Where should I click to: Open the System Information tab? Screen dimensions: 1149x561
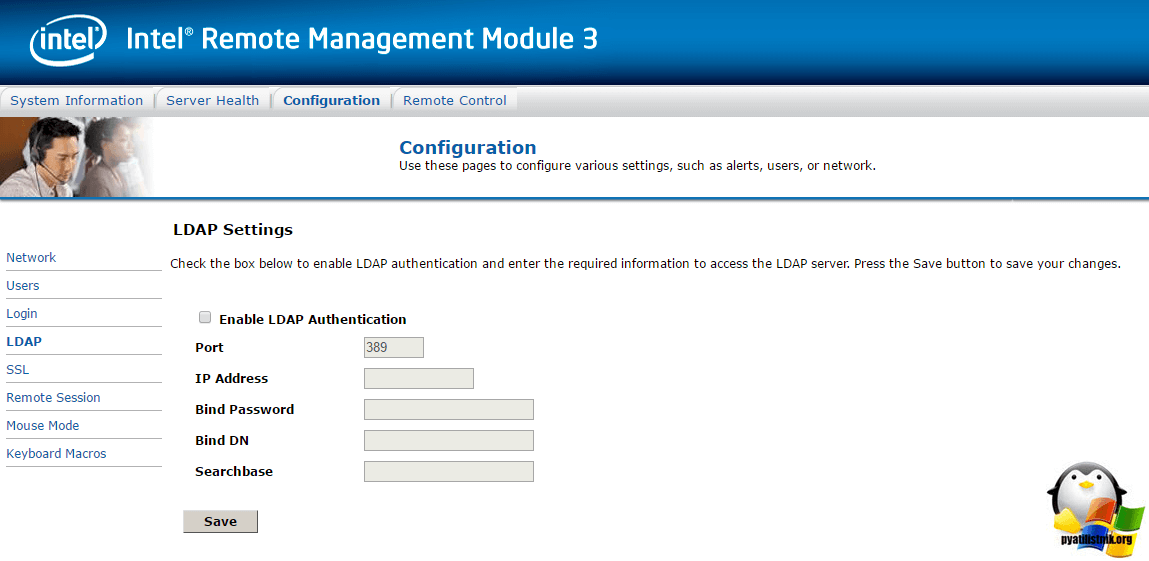coord(77,100)
